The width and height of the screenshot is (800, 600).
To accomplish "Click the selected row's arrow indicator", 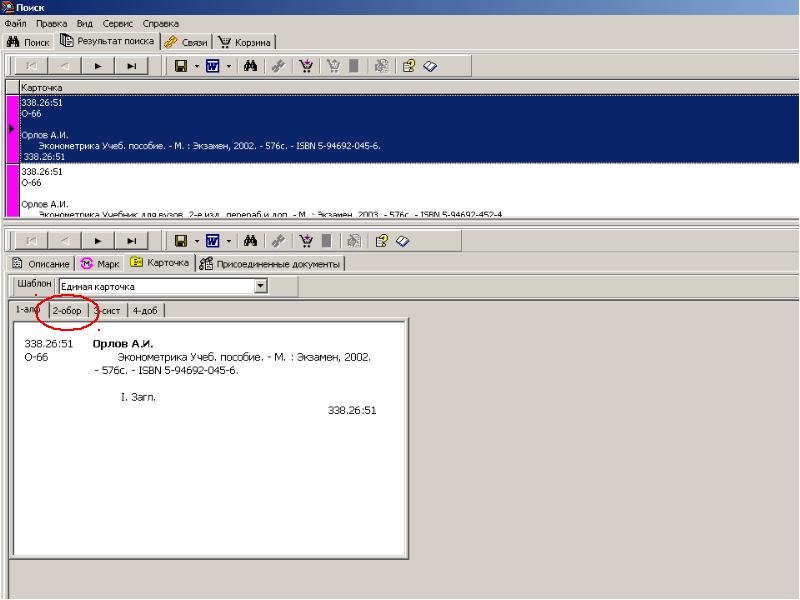I will pos(12,129).
